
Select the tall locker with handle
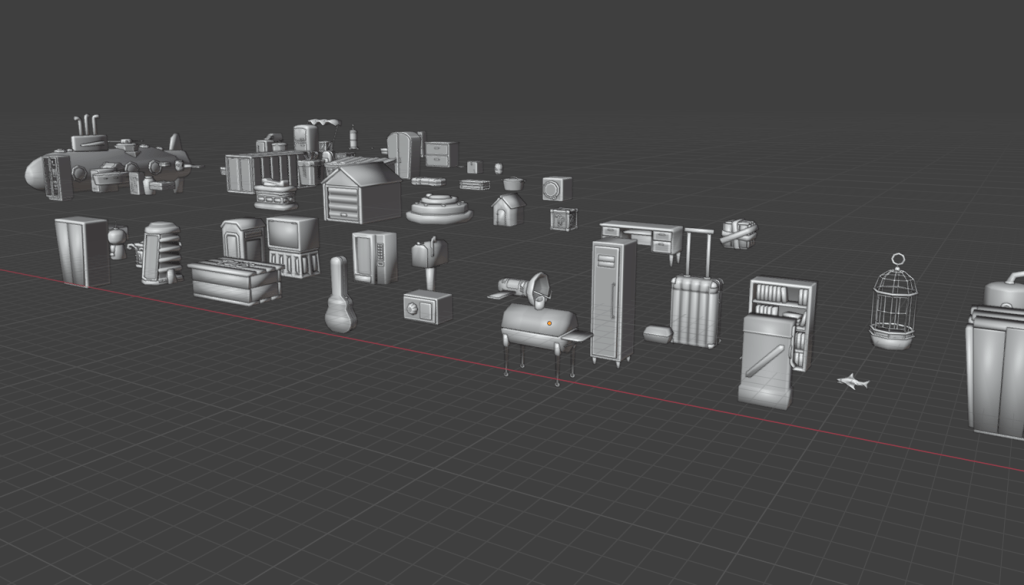click(612, 300)
